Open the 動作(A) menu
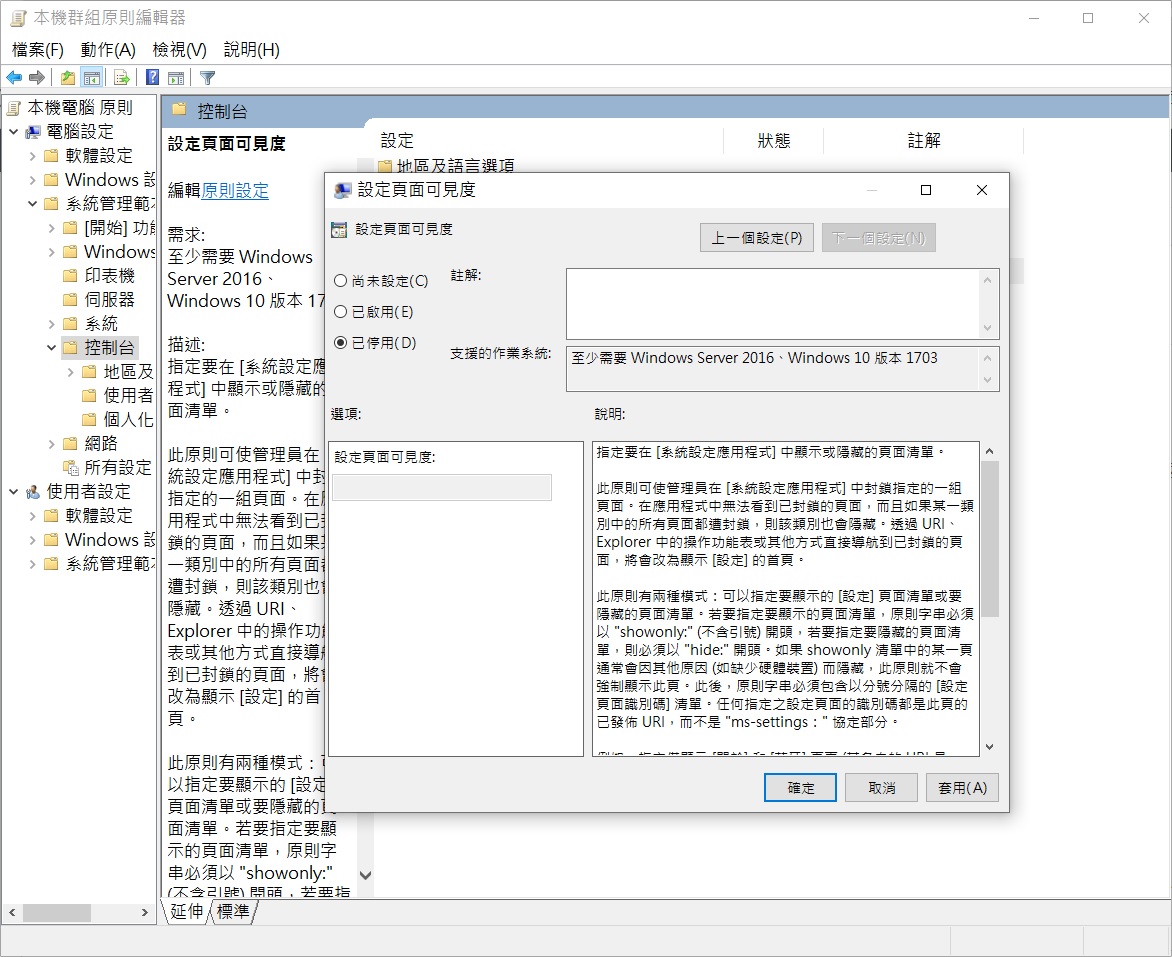Image resolution: width=1172 pixels, height=957 pixels. coord(108,50)
